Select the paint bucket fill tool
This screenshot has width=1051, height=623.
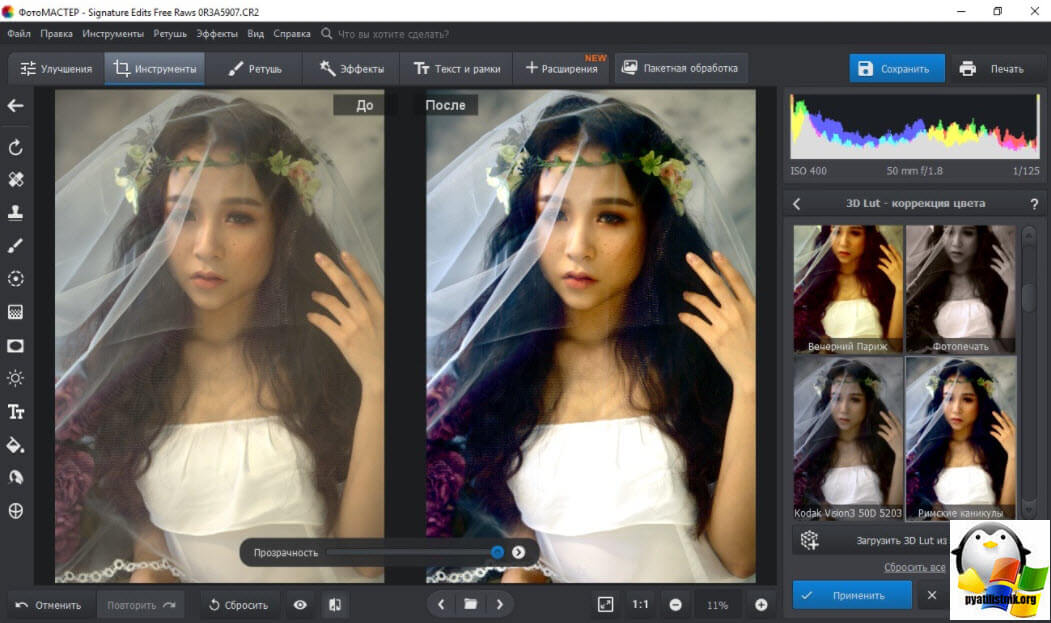[15, 445]
